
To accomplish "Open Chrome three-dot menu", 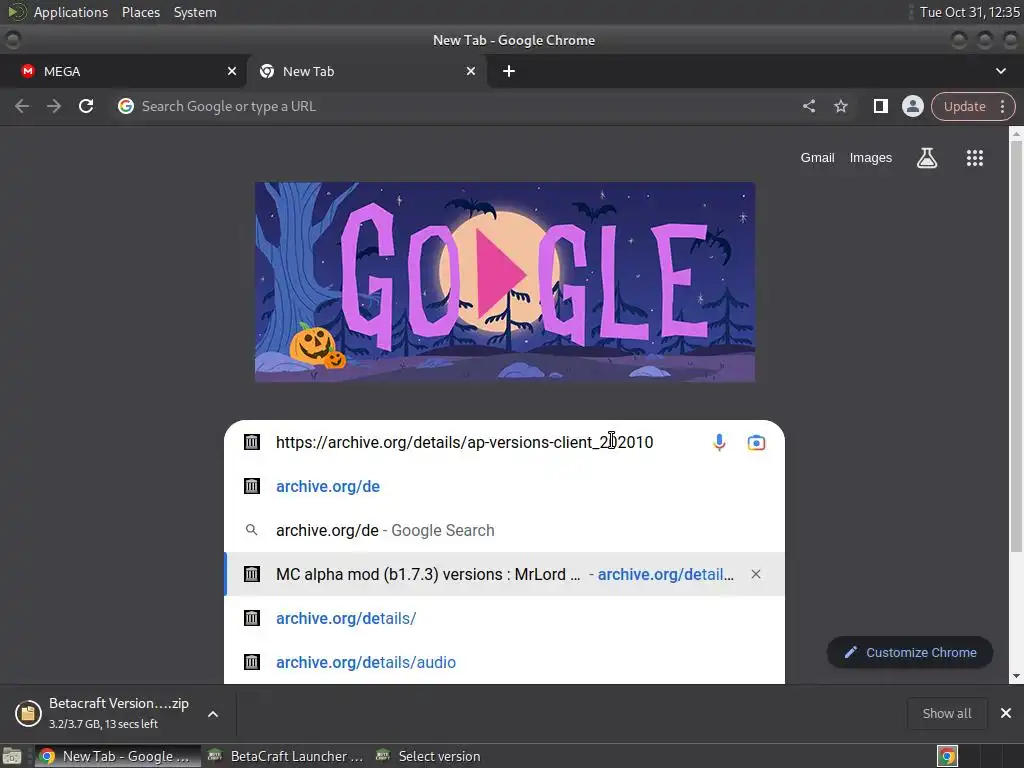I will [1002, 106].
